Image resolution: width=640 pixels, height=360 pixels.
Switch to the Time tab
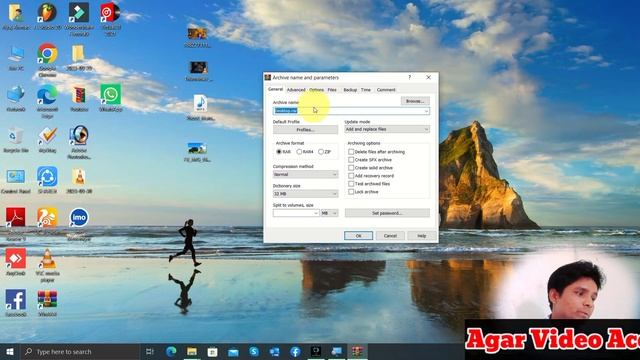(x=366, y=90)
